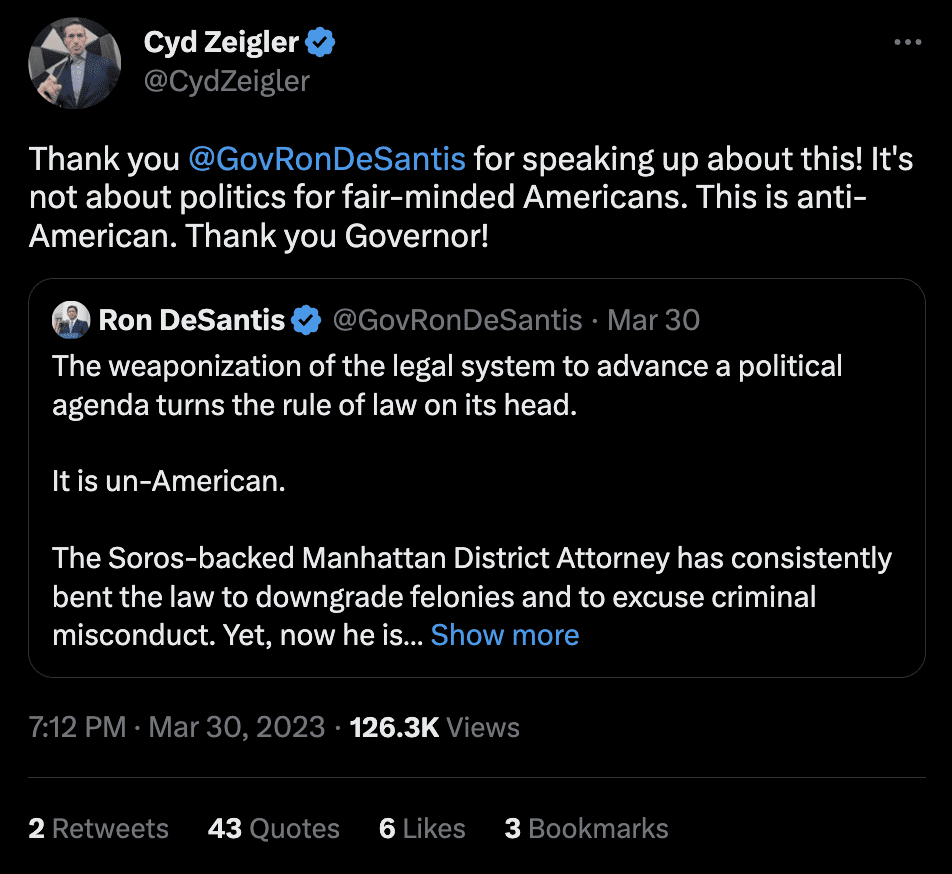Open the Cyd Zeigler display name
This screenshot has width=952, height=874.
pyautogui.click(x=221, y=42)
